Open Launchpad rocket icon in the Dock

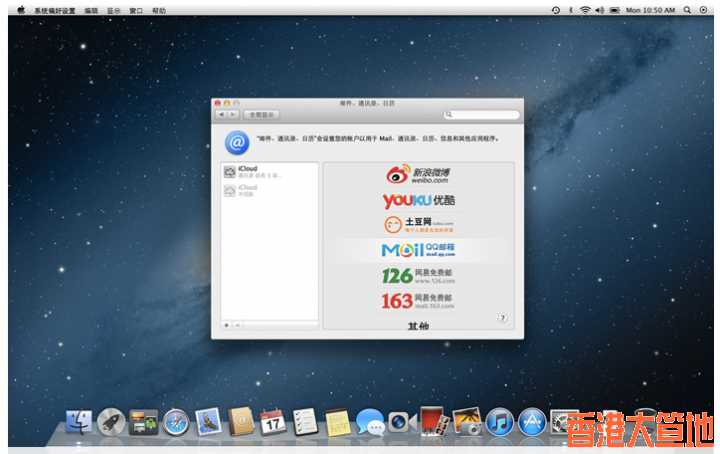pos(111,422)
